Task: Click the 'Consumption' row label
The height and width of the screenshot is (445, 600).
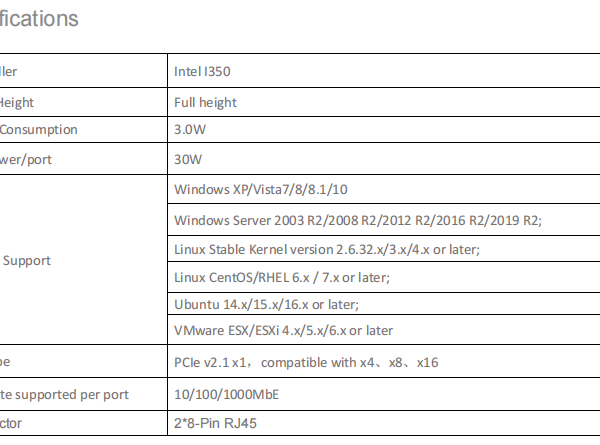Action: tap(40, 130)
